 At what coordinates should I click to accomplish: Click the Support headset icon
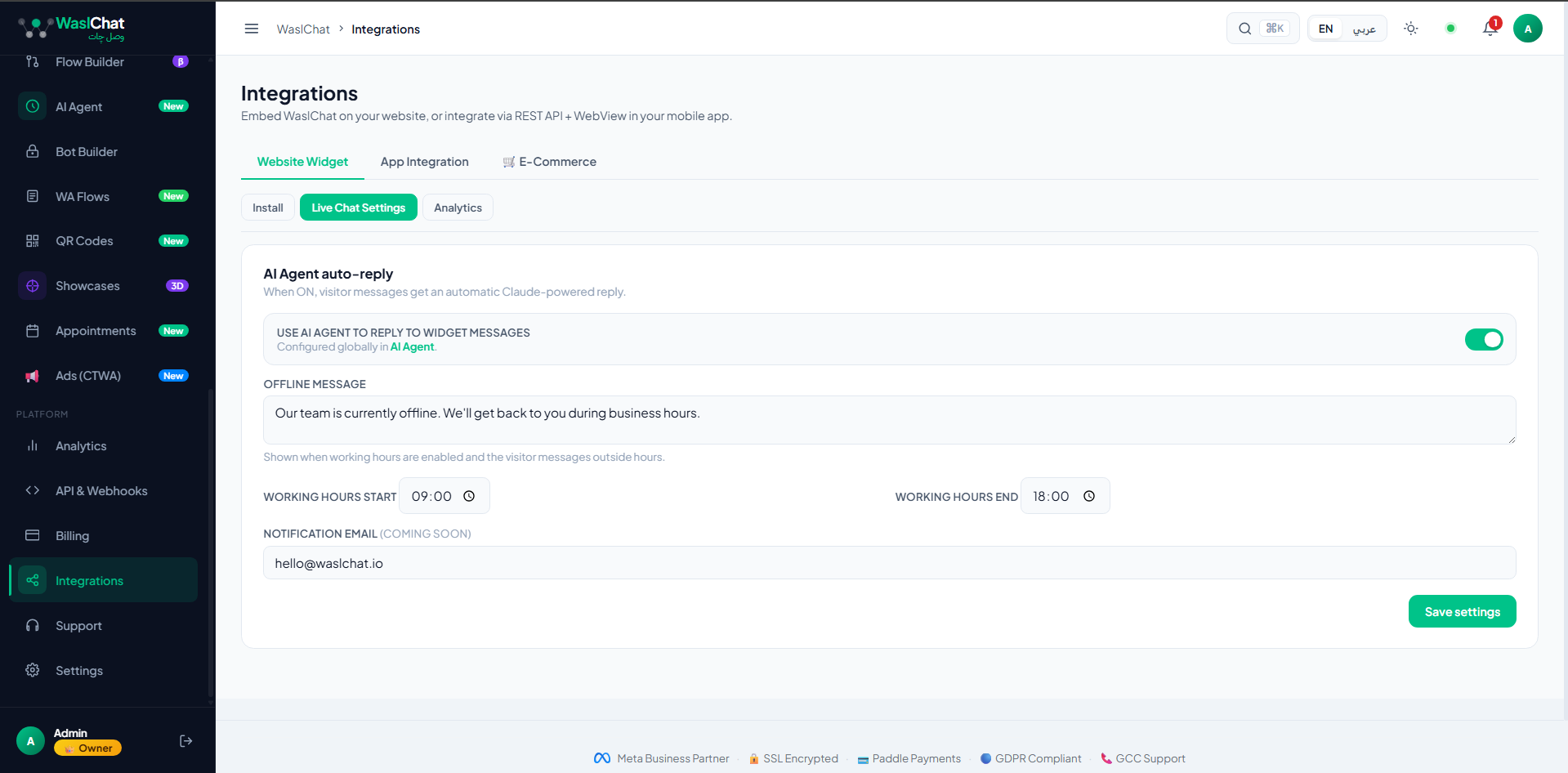33,626
